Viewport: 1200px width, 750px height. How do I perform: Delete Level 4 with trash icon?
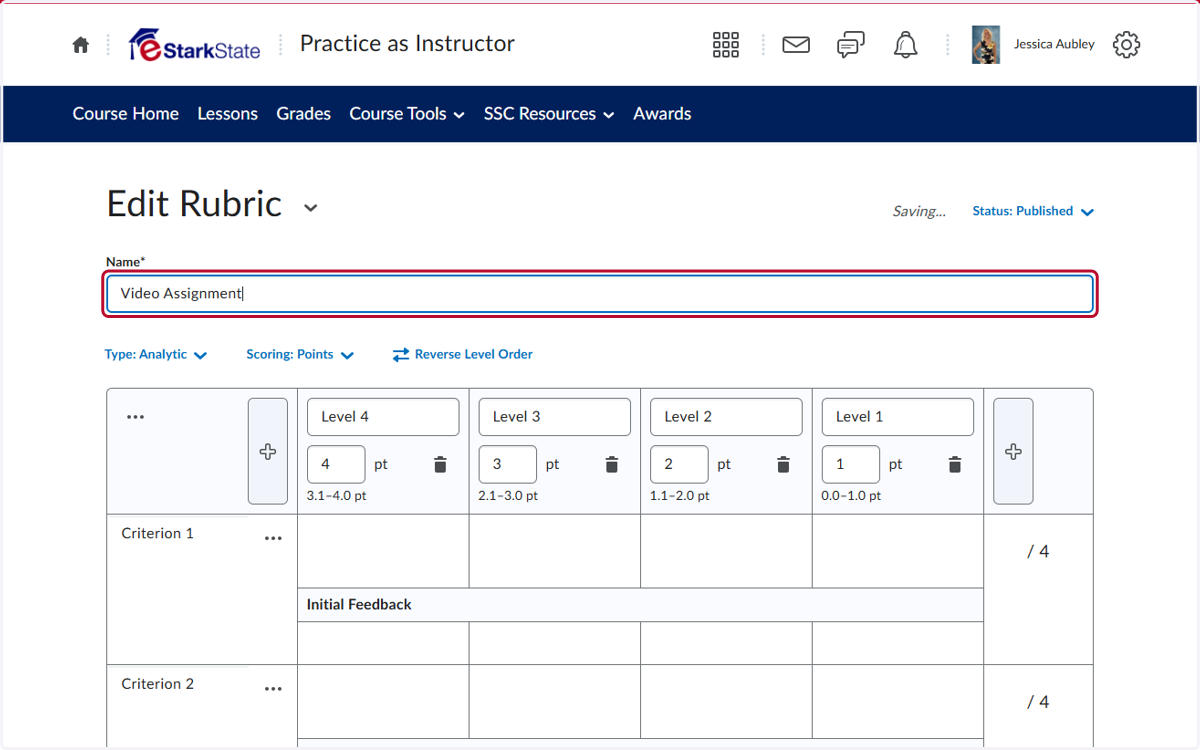(440, 465)
